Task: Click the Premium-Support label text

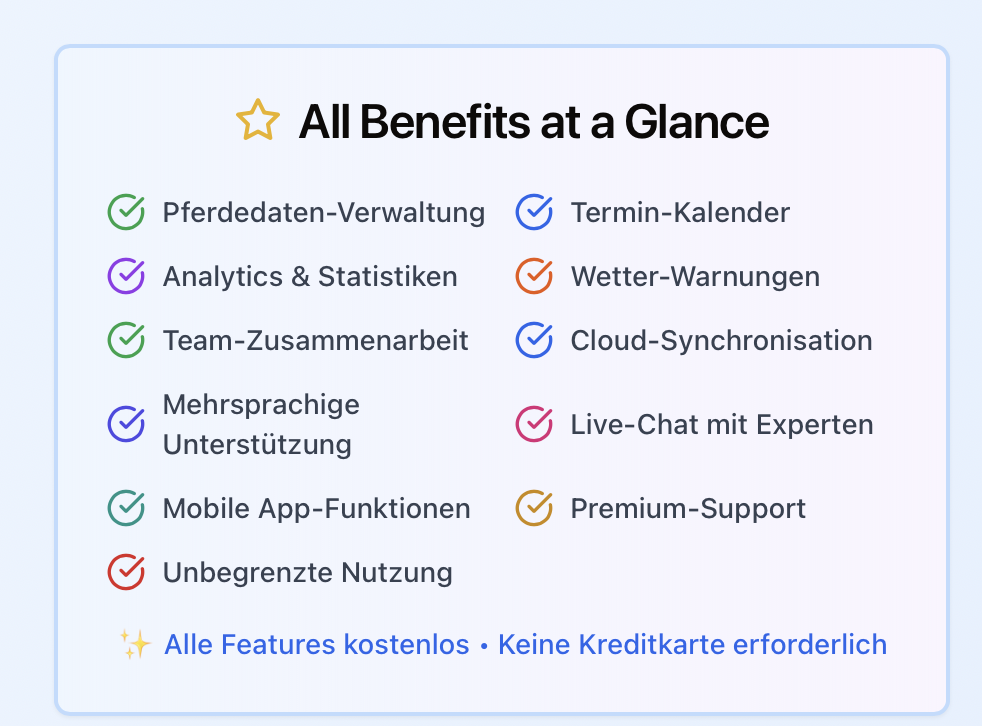Action: (x=688, y=509)
